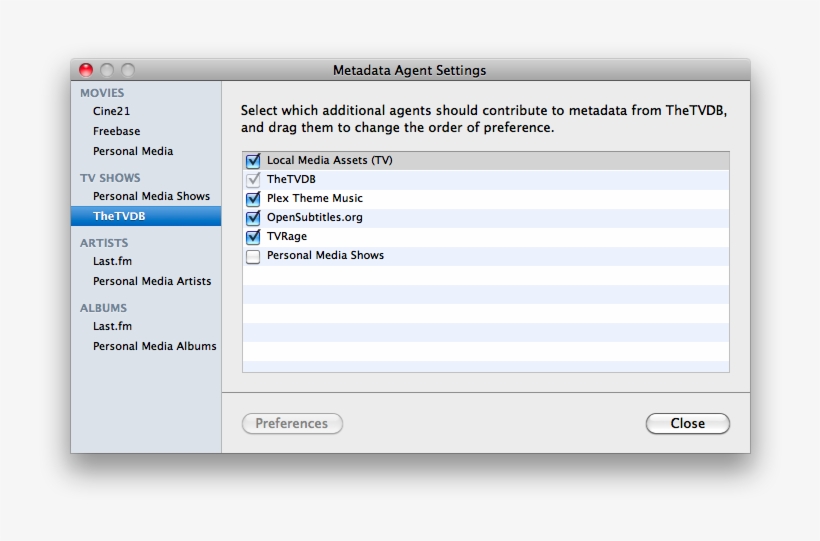Click the red window close button
This screenshot has width=820, height=541.
click(86, 70)
